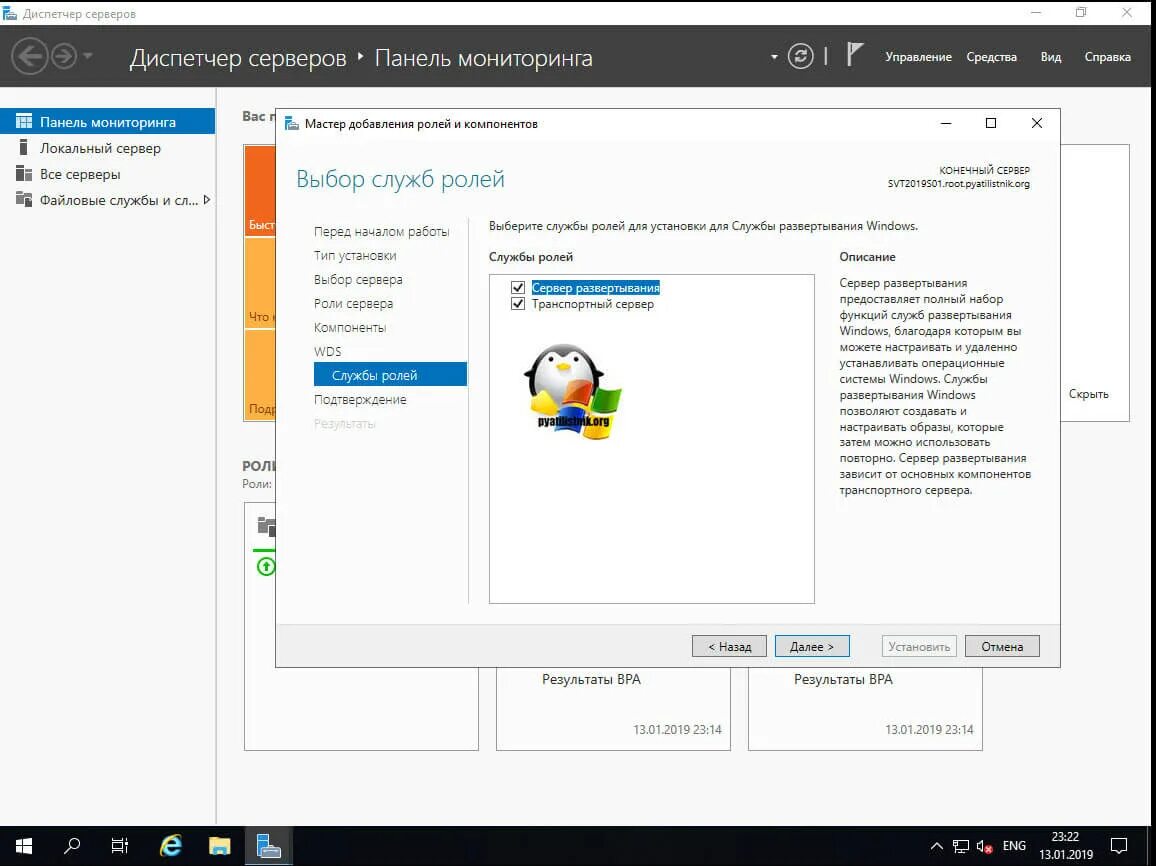Screen dimensions: 1156x866
Task: Expand hidden icons chevron in system tray
Action: [937, 845]
